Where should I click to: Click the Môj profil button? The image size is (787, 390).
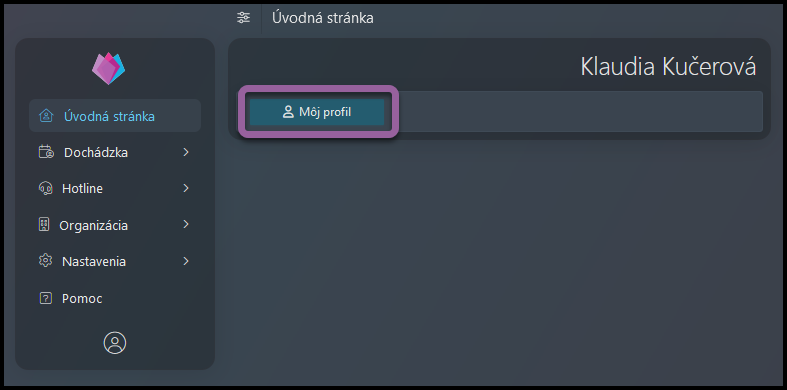click(317, 112)
